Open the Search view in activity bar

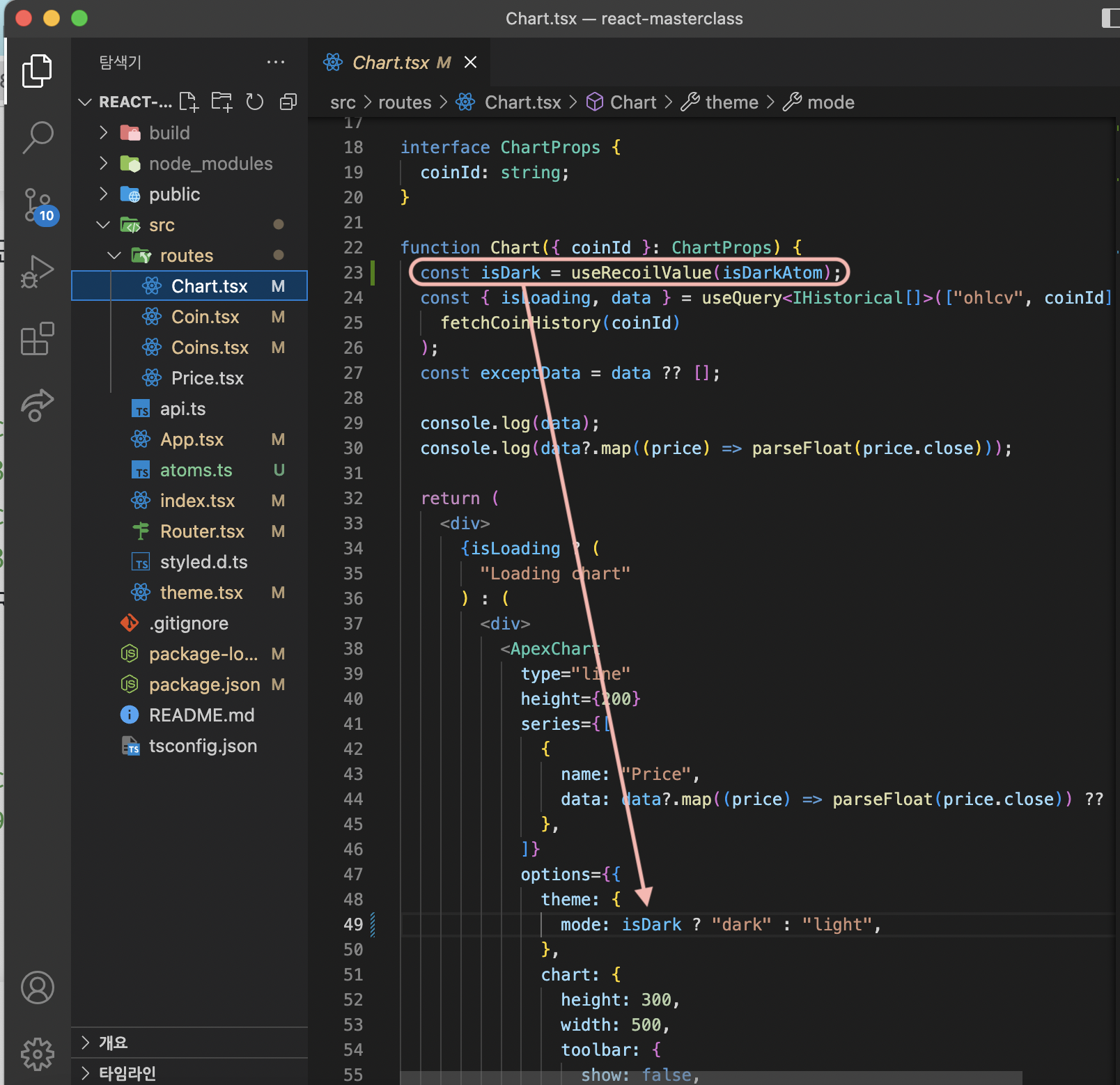(x=38, y=137)
